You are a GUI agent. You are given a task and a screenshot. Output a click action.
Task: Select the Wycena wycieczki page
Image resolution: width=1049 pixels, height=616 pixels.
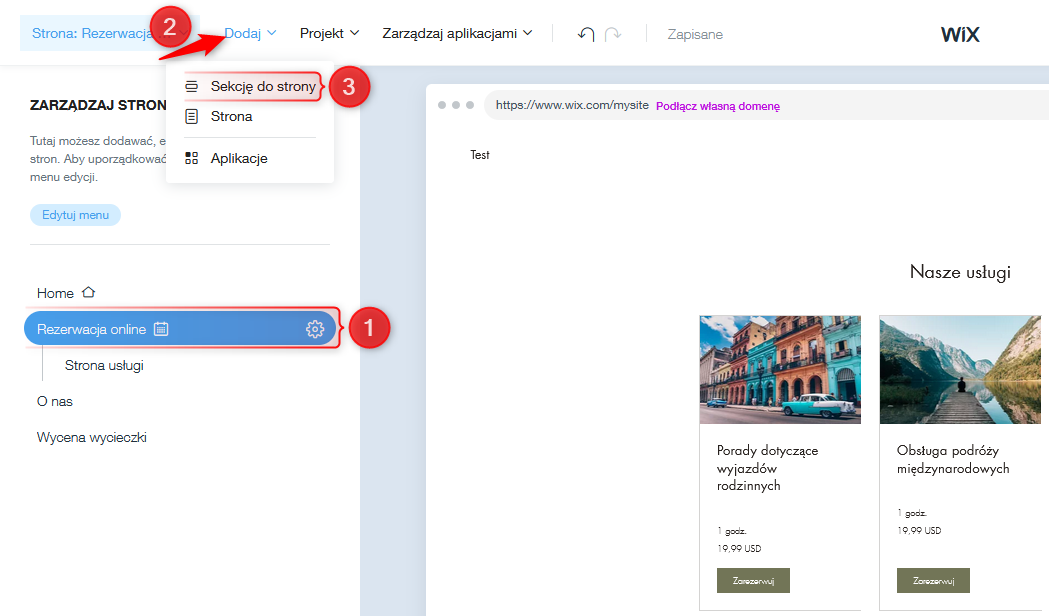(92, 437)
